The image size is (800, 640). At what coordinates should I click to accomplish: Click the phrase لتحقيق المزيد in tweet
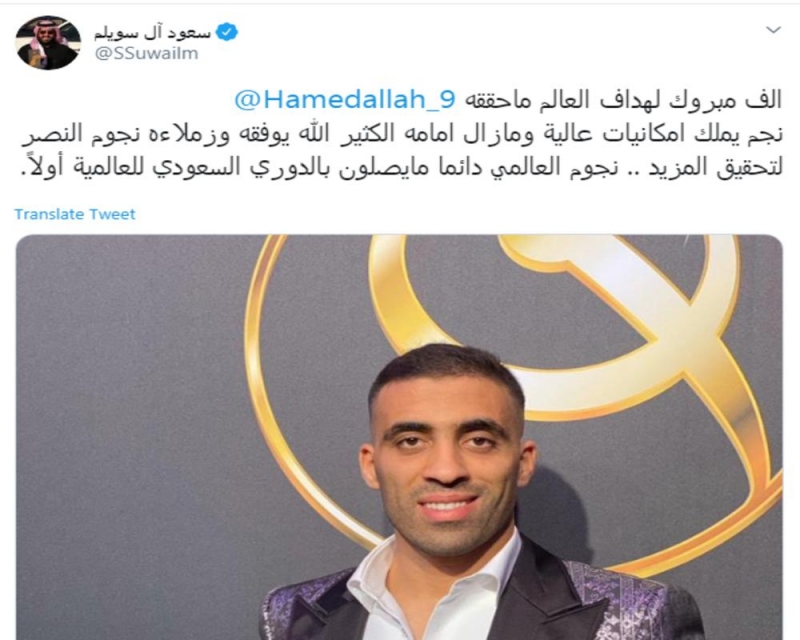pos(715,167)
